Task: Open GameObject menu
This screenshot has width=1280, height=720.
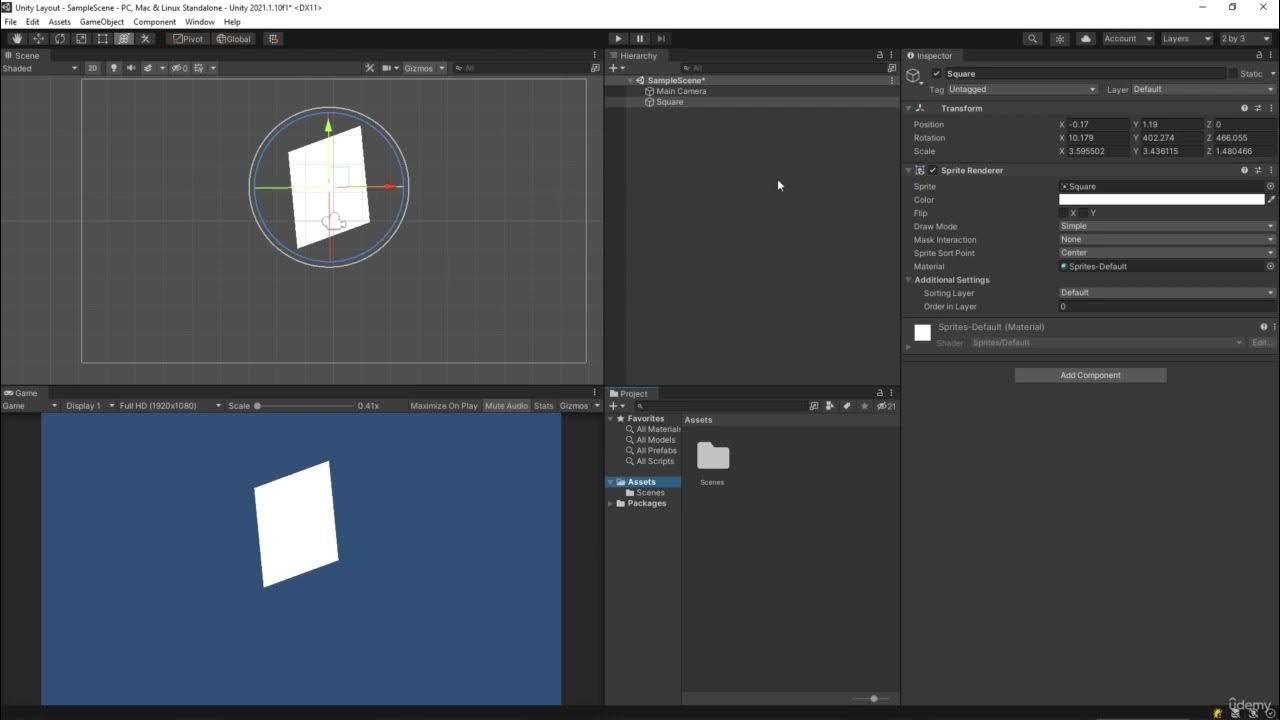Action: point(102,22)
